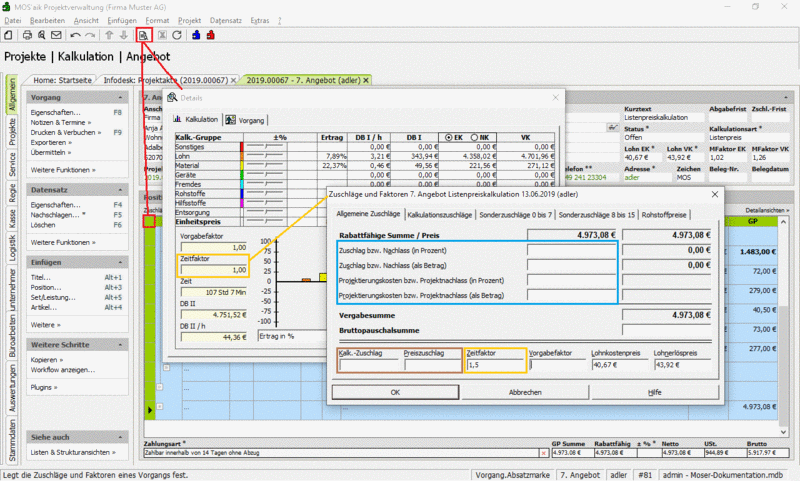Image resolution: width=800 pixels, height=481 pixels.
Task: Clear the Zahlungsart field with red X
Action: tap(544, 453)
